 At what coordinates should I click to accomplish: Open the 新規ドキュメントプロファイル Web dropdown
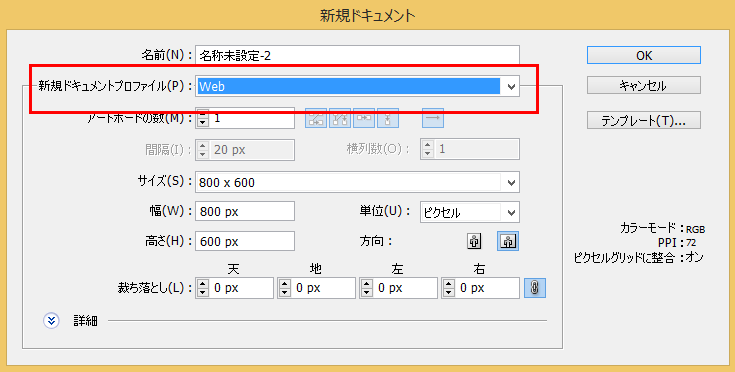tap(357, 86)
